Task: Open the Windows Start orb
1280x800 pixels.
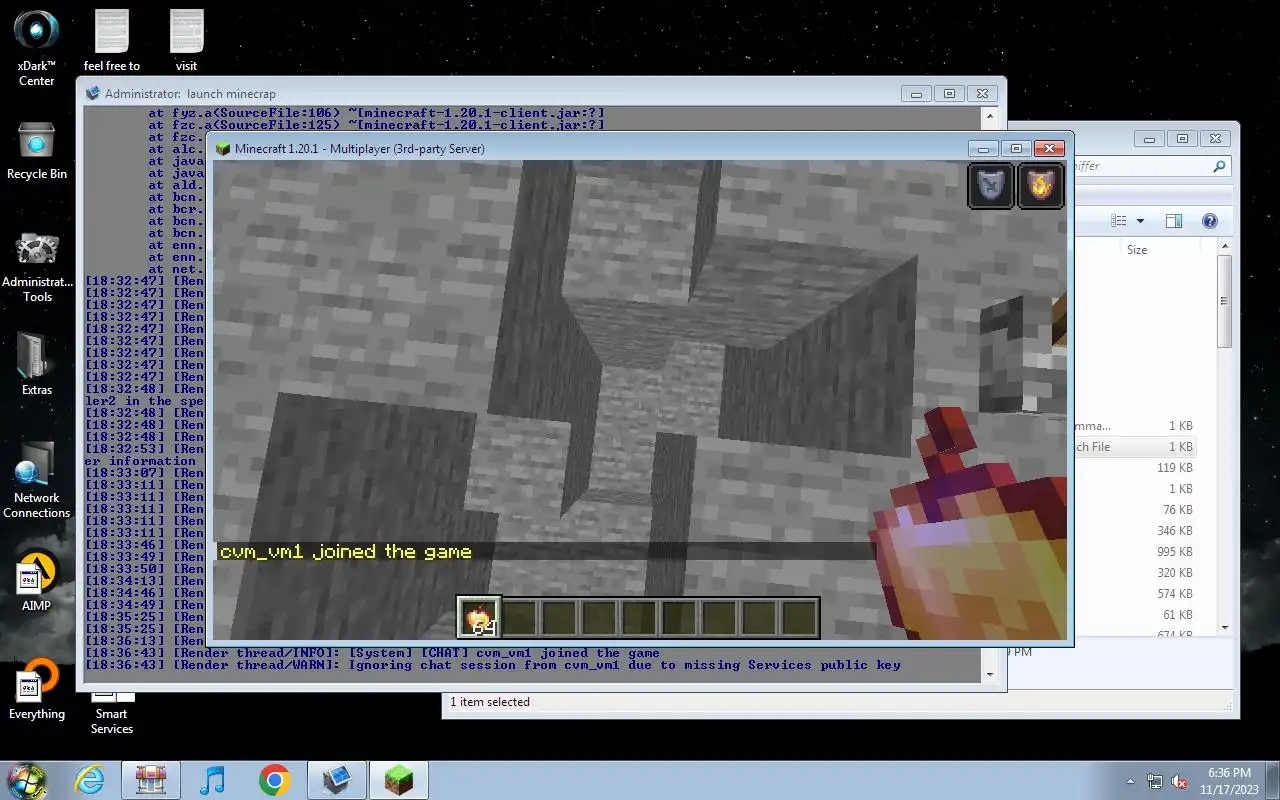Action: tap(27, 779)
